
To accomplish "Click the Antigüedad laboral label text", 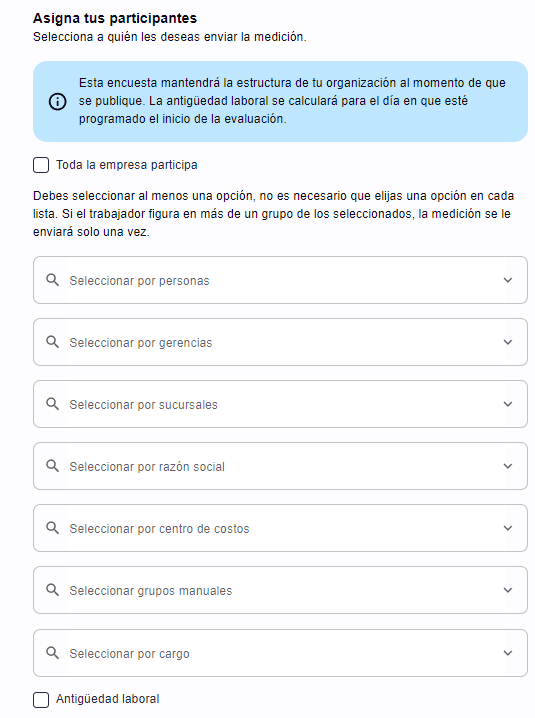I will pos(108,699).
